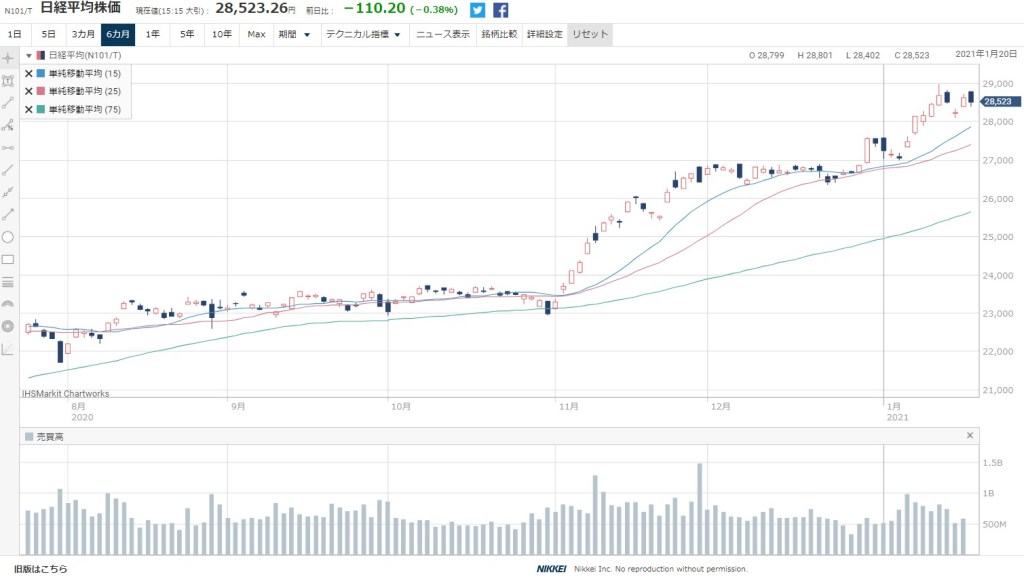Click the blue swatch for 単純移動平均 (15)
Screen dimensions: 1024x579
coord(40,73)
